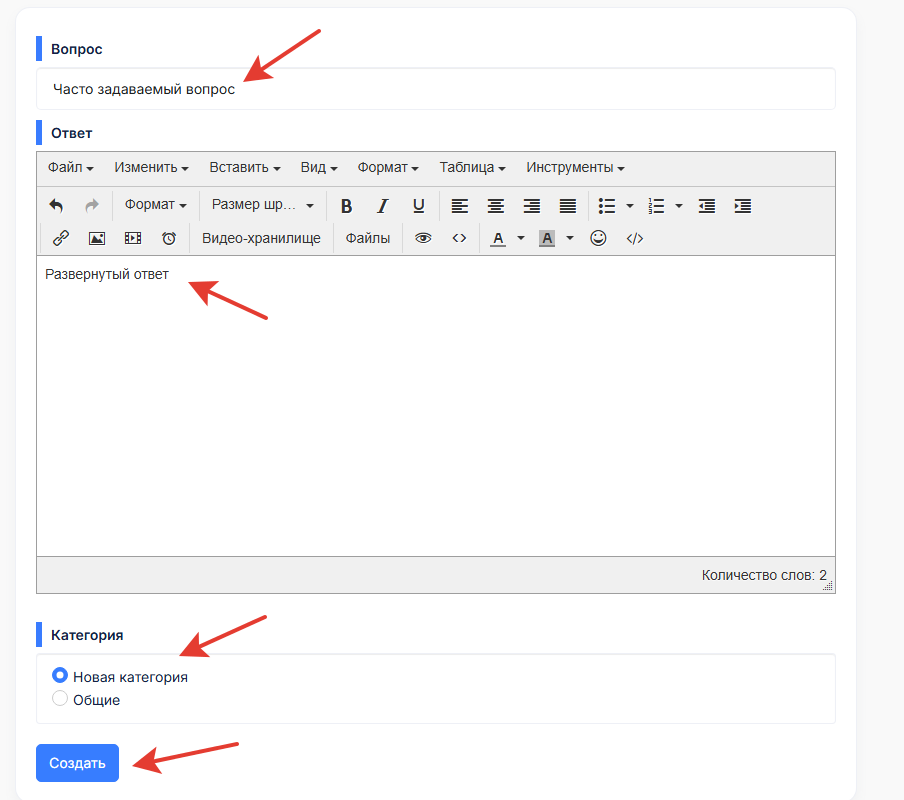Viewport: 904px width, 800px height.
Task: Click the insert image icon
Action: coord(96,238)
